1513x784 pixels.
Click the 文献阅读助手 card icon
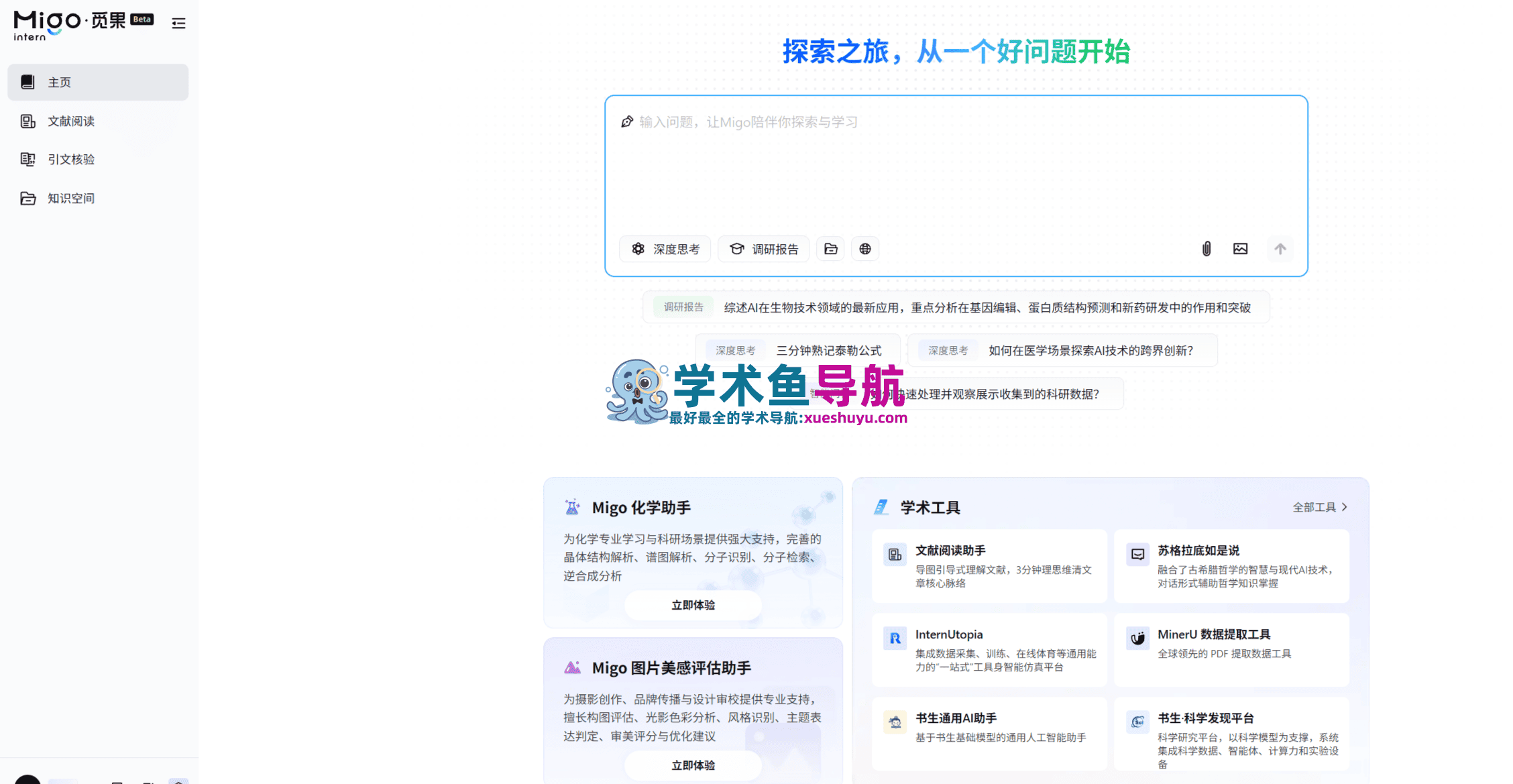[895, 555]
